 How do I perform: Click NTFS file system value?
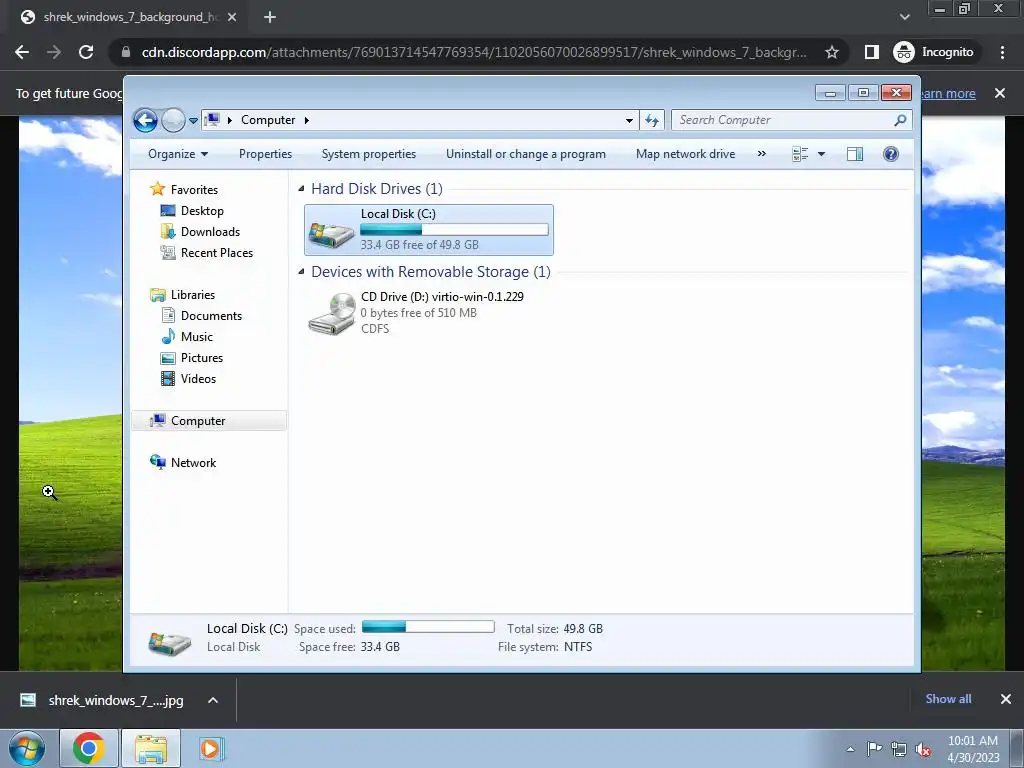[x=578, y=647]
